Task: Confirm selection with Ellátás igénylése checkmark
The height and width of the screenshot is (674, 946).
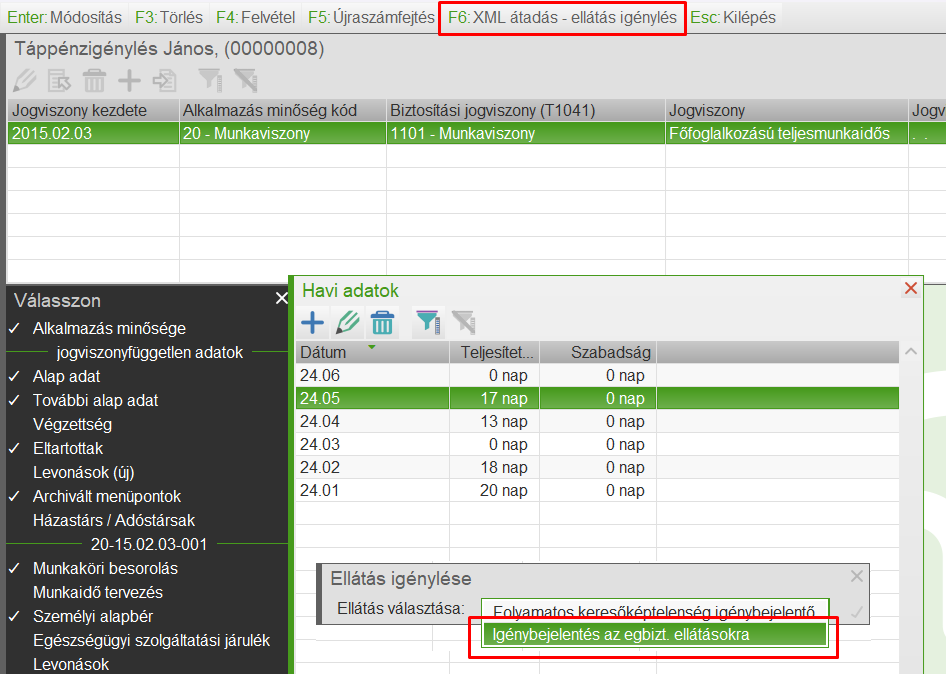Action: [856, 612]
